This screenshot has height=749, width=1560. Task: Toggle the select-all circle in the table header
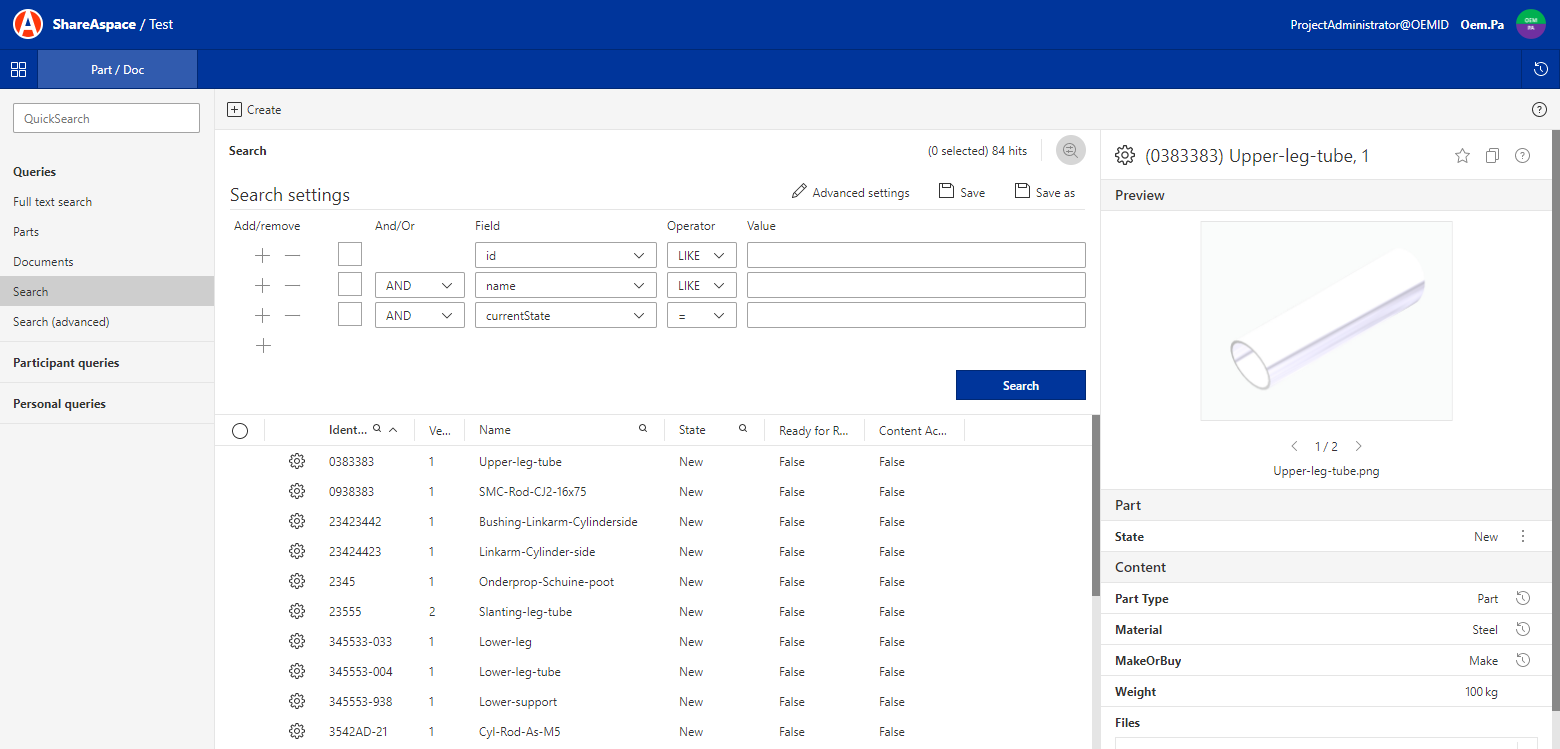point(240,431)
